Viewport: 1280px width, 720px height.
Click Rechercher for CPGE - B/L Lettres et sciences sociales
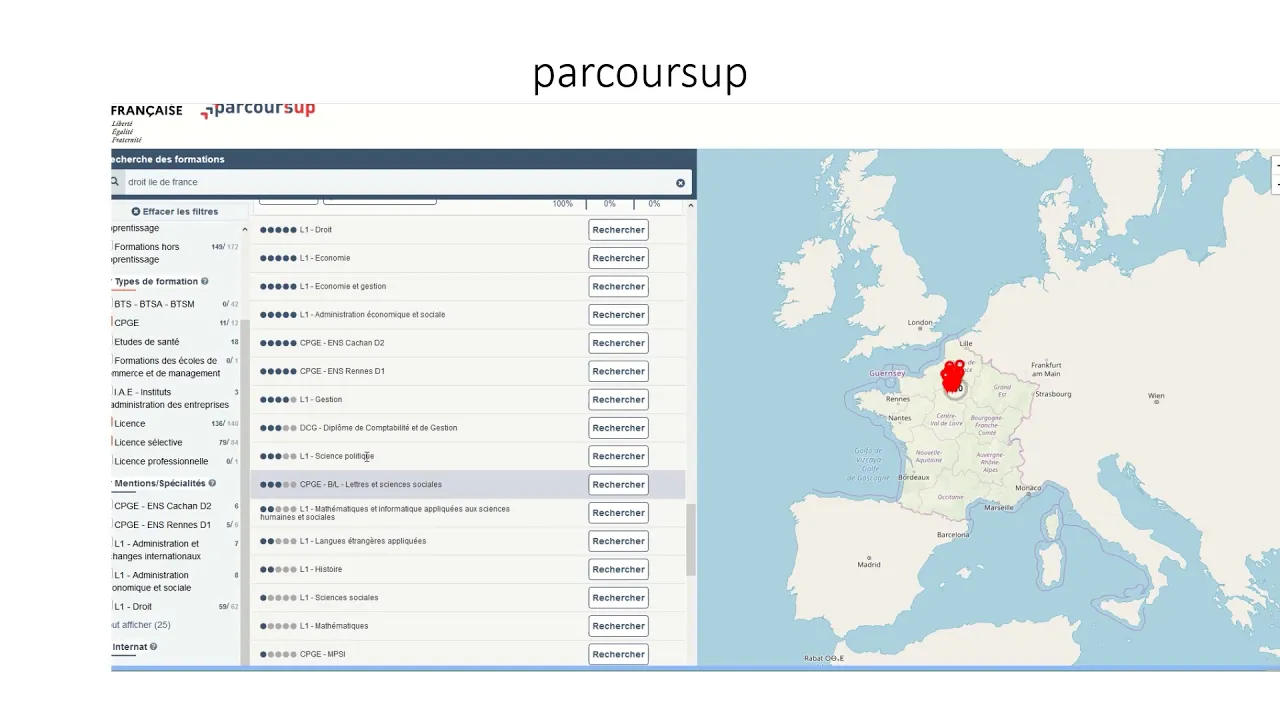[618, 485]
